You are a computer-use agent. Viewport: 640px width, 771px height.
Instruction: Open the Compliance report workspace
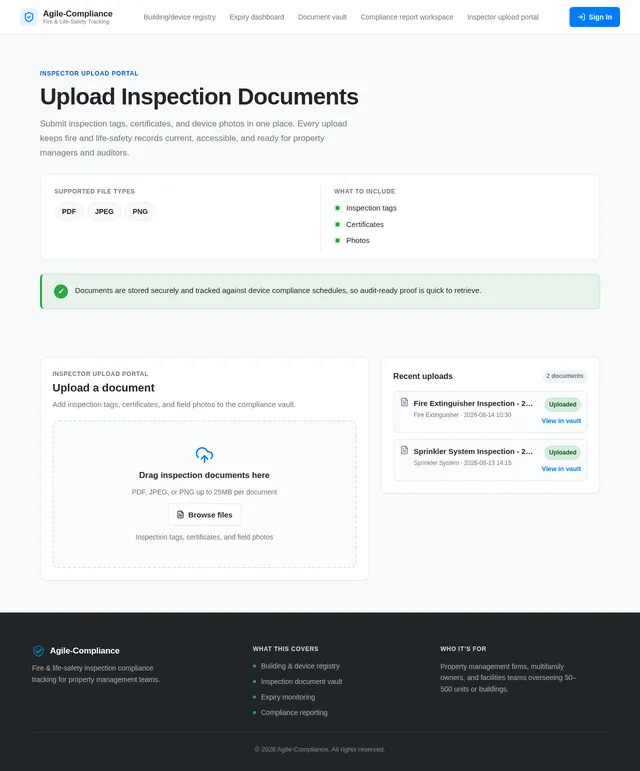click(x=407, y=17)
